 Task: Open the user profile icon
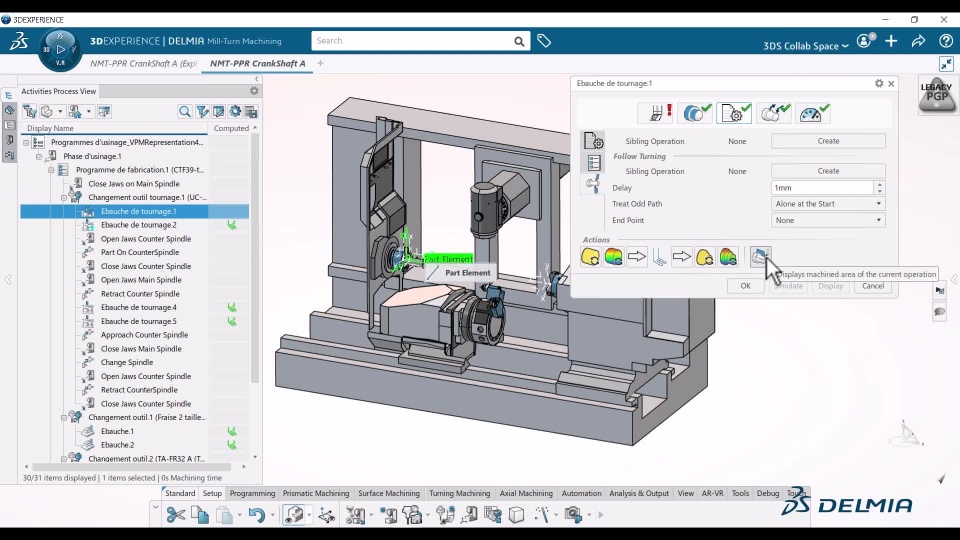(x=865, y=41)
